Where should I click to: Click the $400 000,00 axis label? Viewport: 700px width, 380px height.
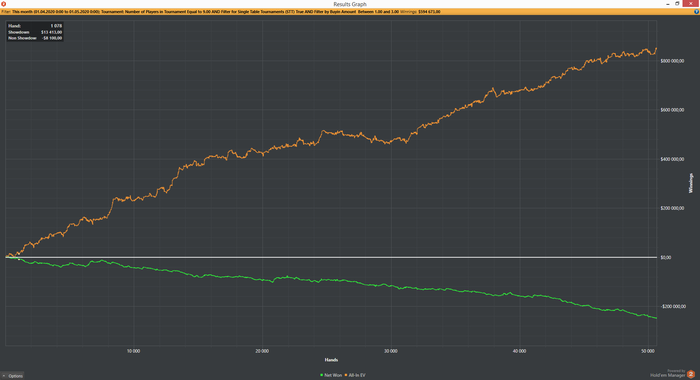click(x=672, y=159)
